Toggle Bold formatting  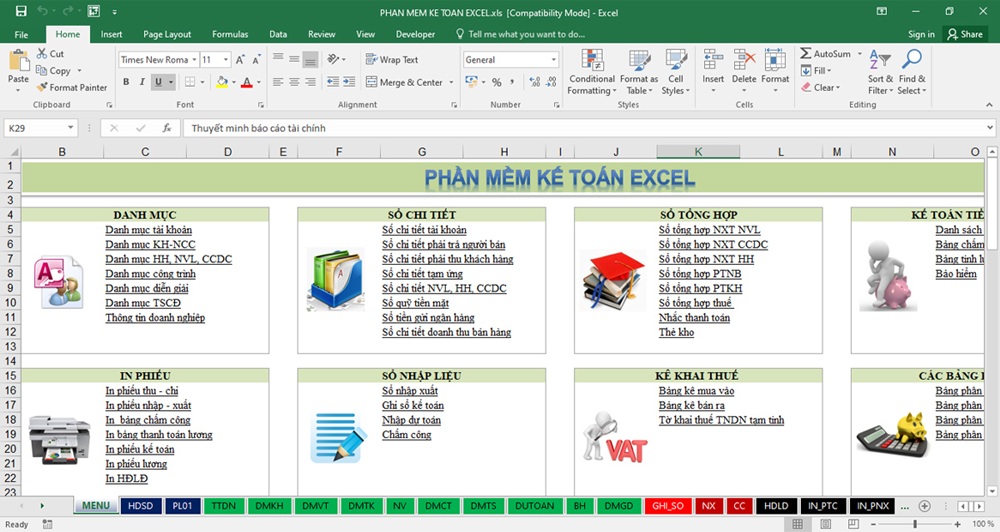(124, 83)
